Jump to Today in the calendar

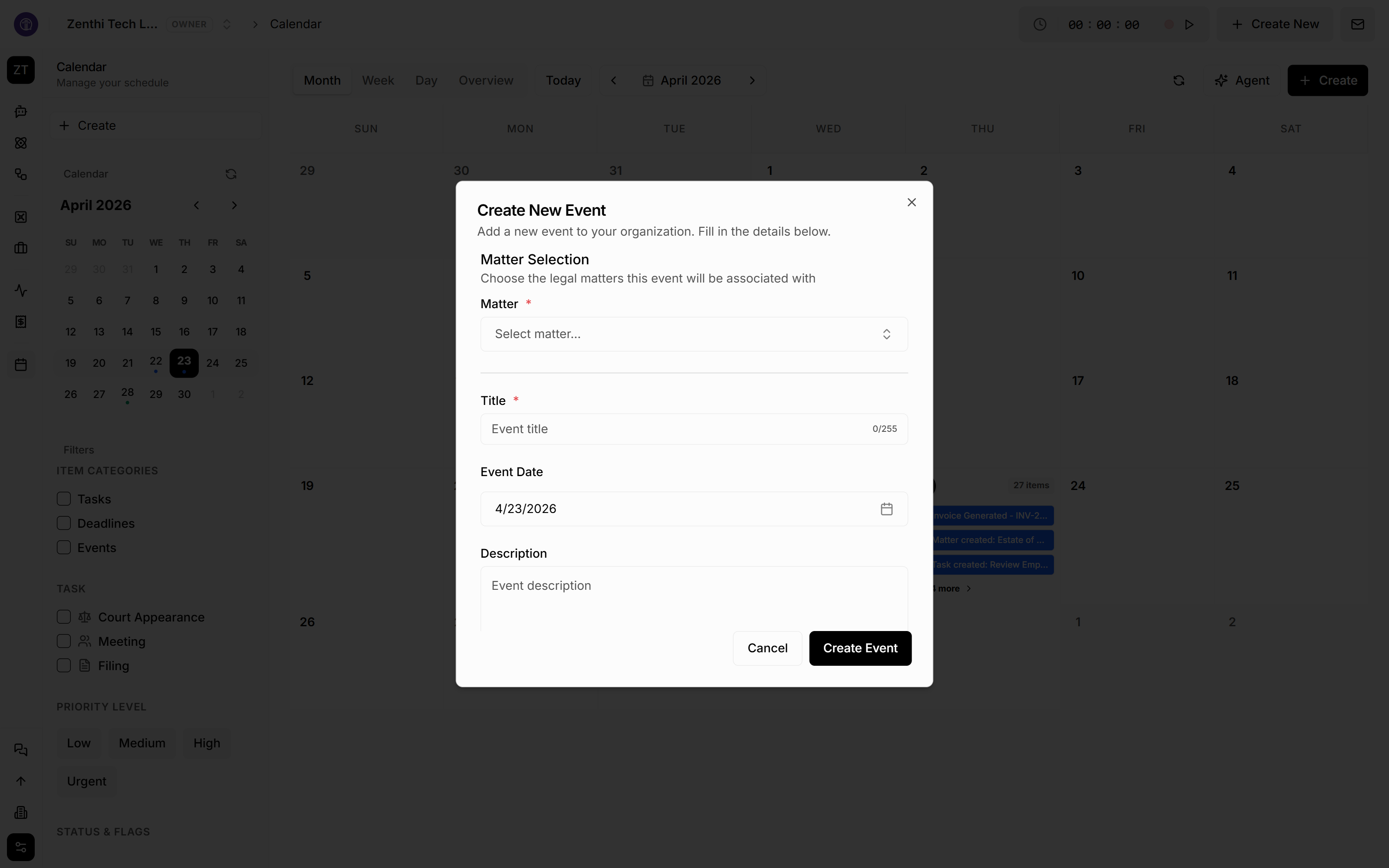click(x=563, y=80)
